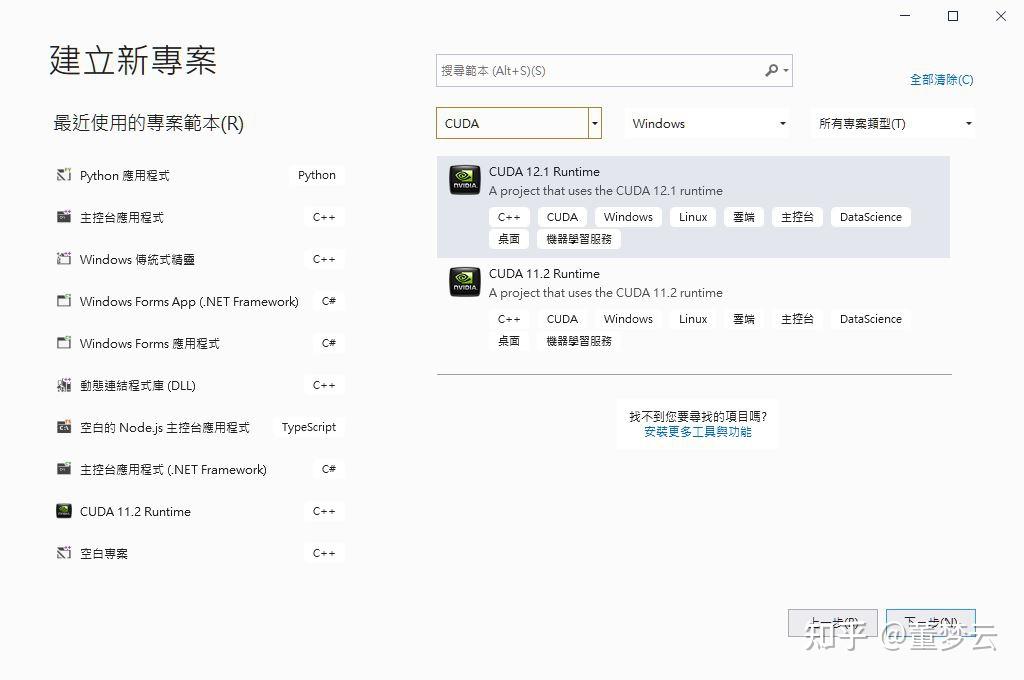Select the Windows Forms App (.NET Framework) icon
The width and height of the screenshot is (1024, 680).
[64, 300]
